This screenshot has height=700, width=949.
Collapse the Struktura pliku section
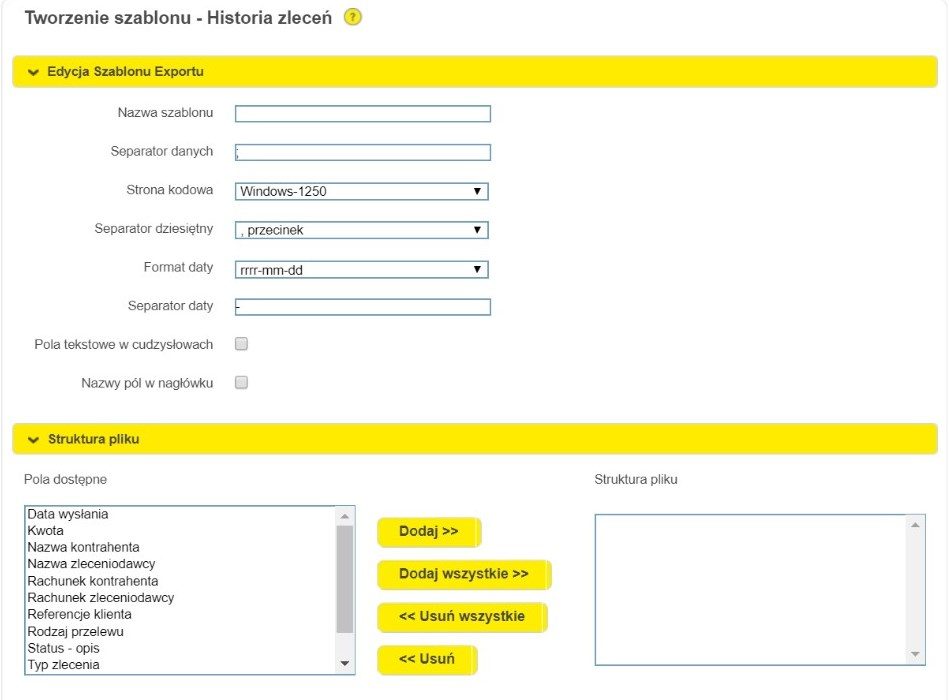(x=34, y=439)
